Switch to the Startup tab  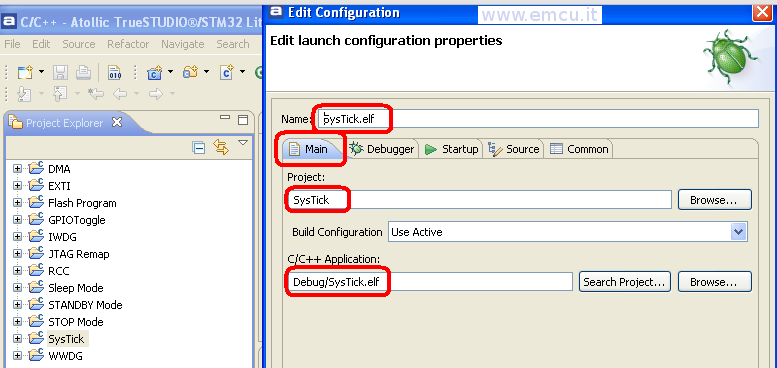[x=452, y=149]
